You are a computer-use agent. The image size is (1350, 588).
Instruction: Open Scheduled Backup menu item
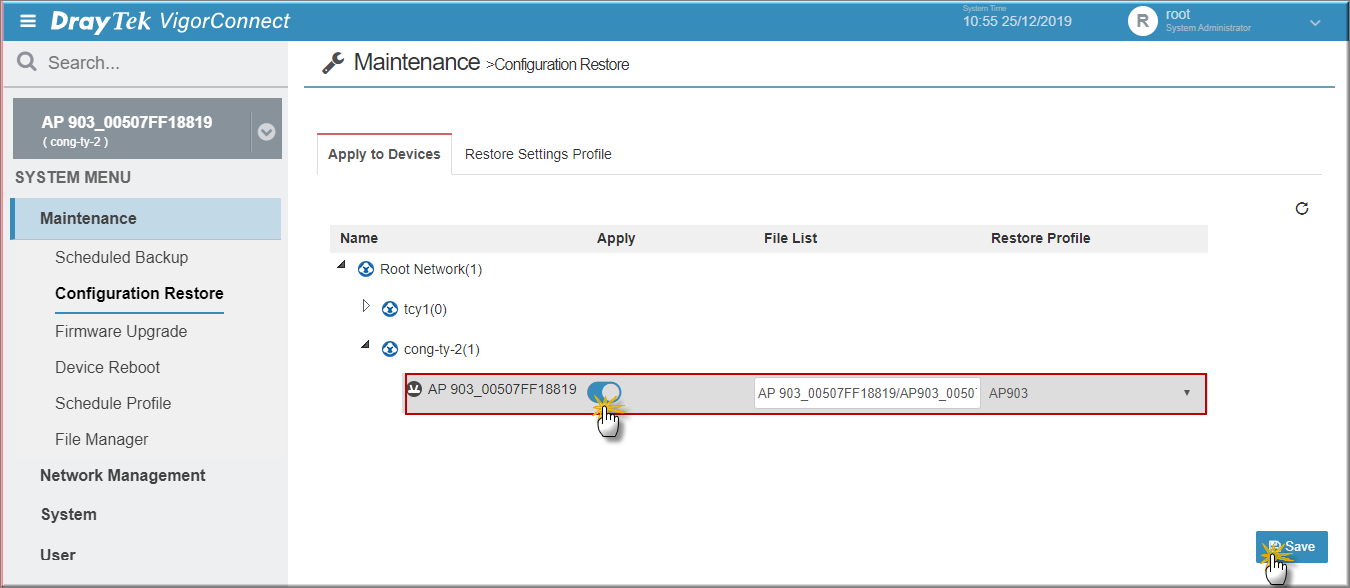(122, 257)
